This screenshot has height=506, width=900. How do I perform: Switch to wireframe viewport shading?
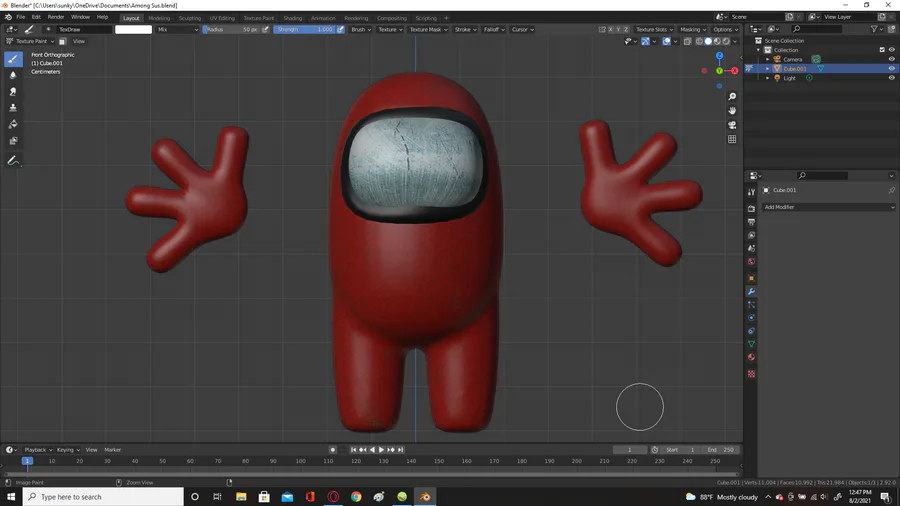point(699,41)
